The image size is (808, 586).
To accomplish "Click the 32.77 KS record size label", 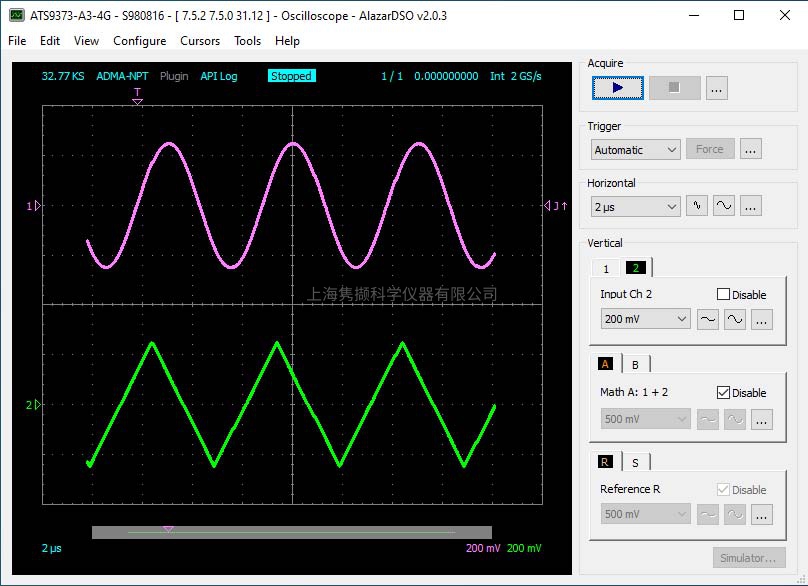I will pyautogui.click(x=63, y=76).
